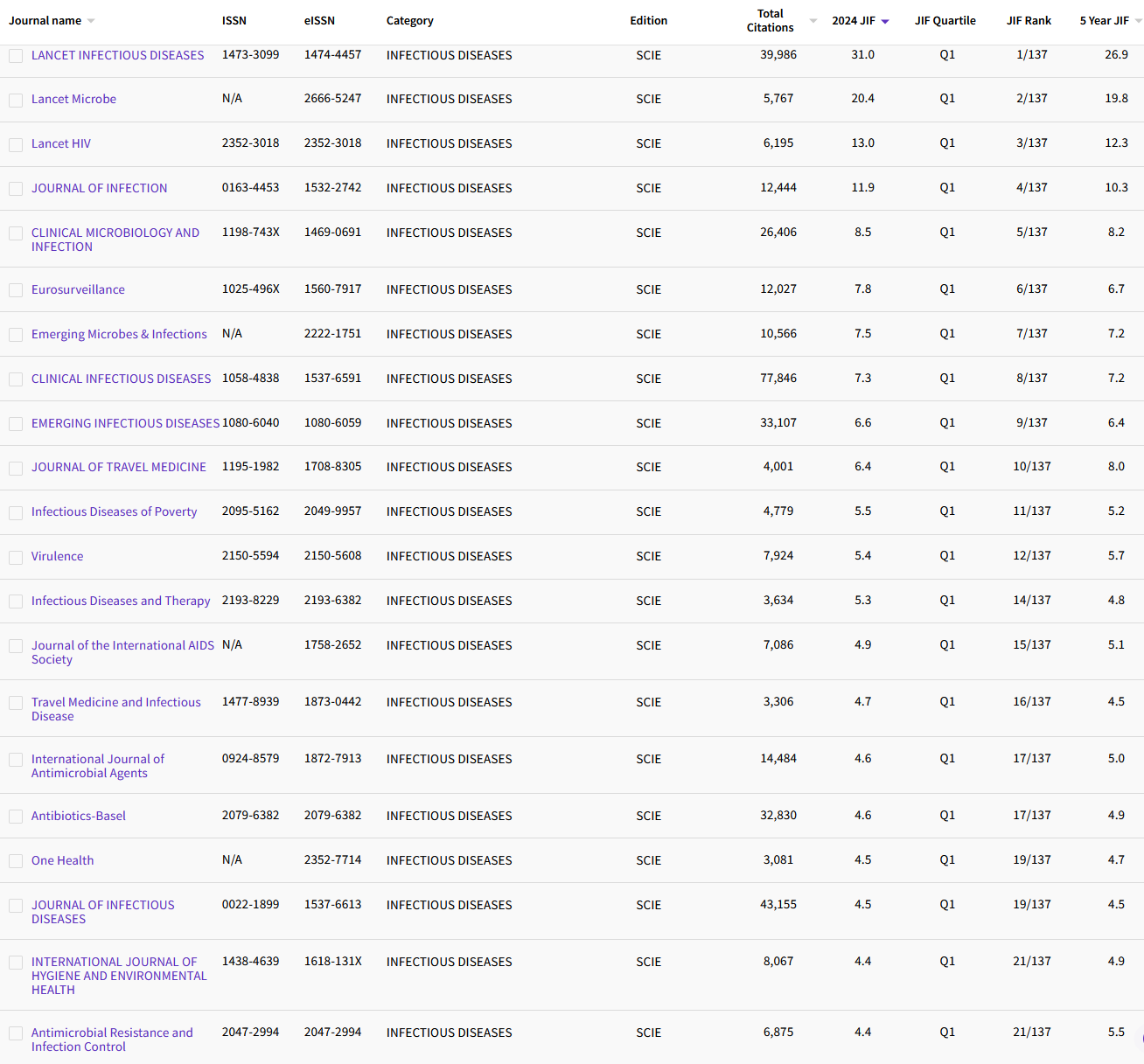Viewport: 1144px width, 1064px height.
Task: Select the Eurosurveillance row checkbox
Action: coord(16,289)
